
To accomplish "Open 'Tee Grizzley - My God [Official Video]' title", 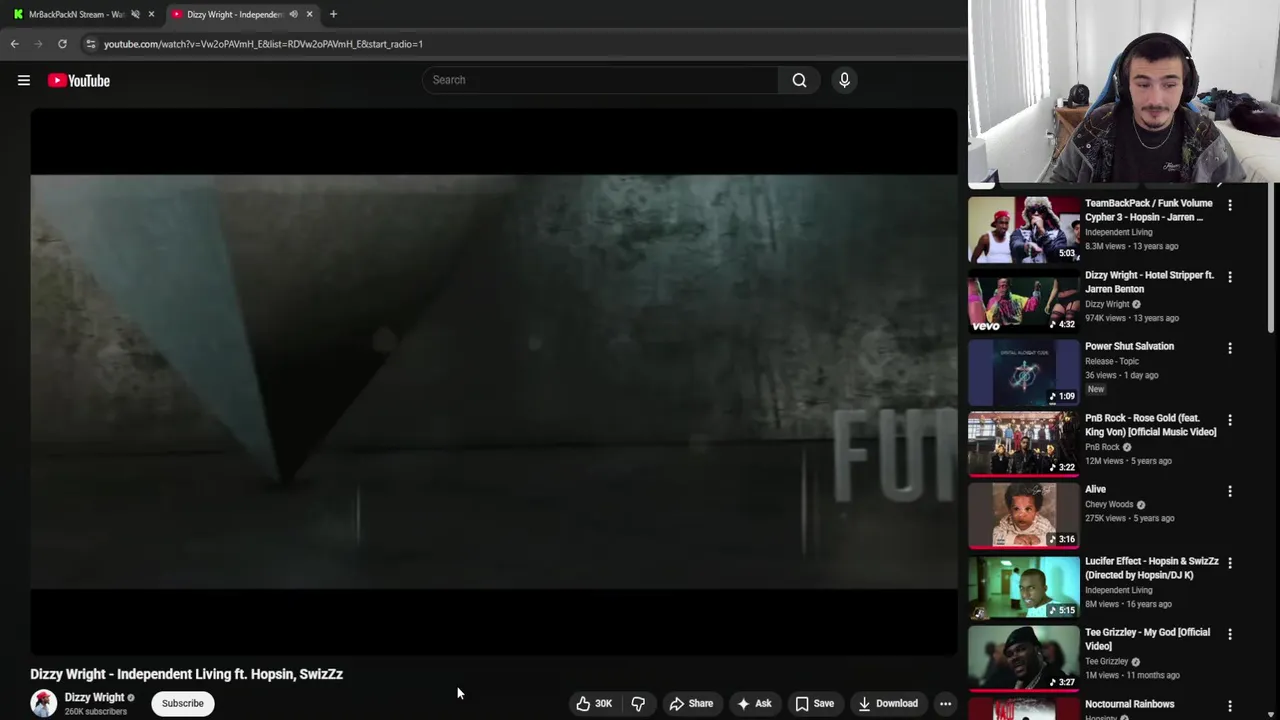I will click(1147, 639).
